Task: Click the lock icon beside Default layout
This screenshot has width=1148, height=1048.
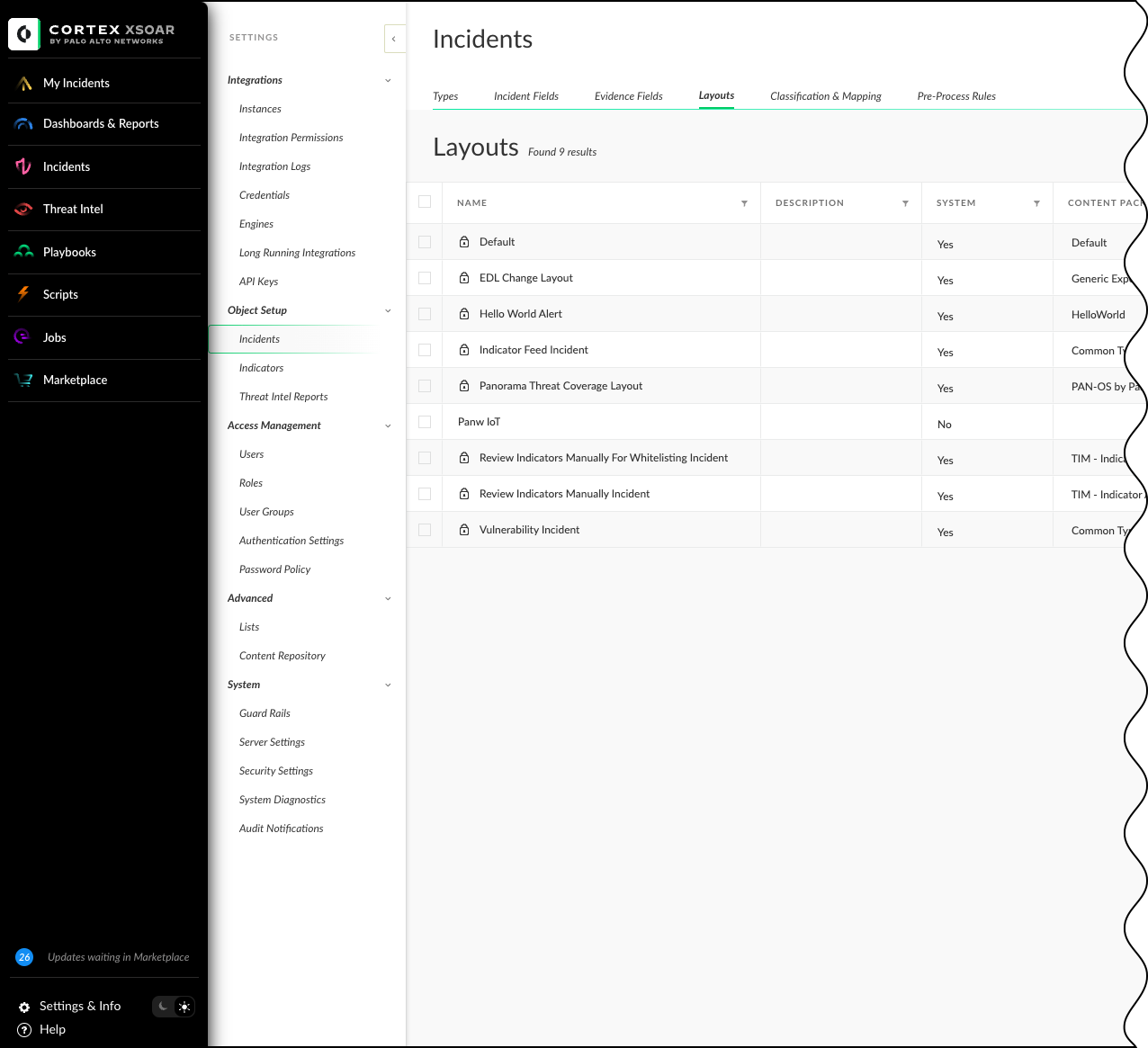Action: 464,241
